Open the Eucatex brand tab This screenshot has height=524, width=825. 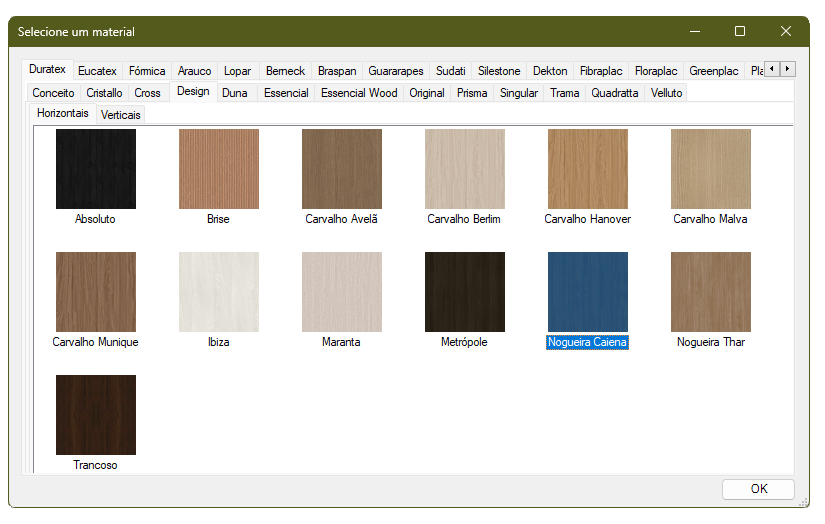pos(97,70)
